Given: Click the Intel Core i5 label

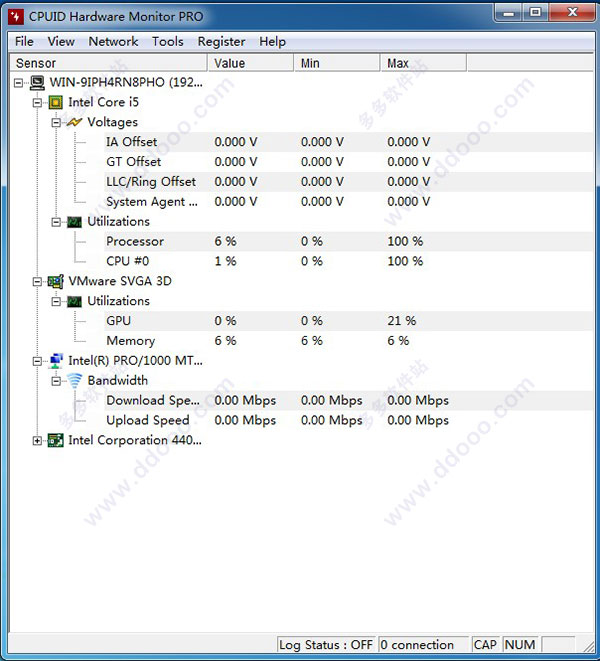Looking at the screenshot, I should click(x=103, y=102).
